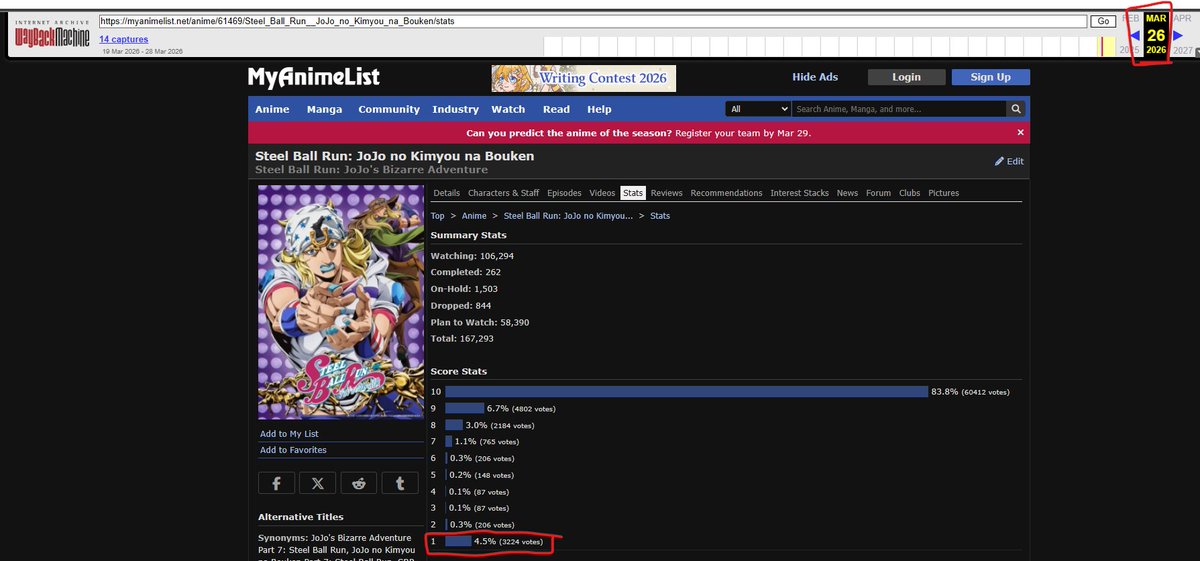Open the MyAnimeList logo
This screenshot has width=1200, height=561.
(x=314, y=77)
